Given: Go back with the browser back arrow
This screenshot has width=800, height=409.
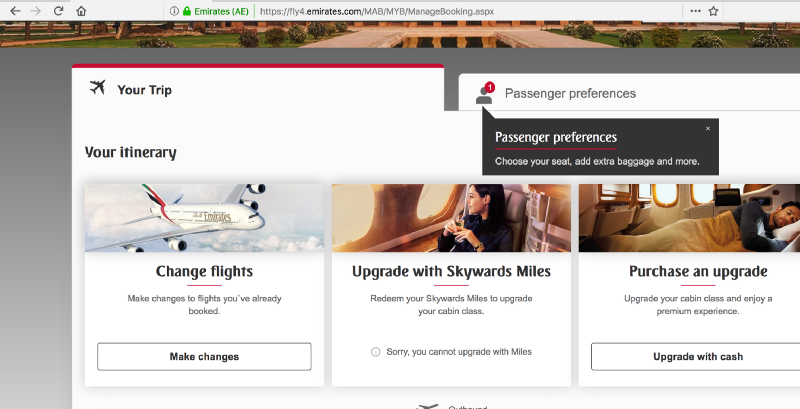Looking at the screenshot, I should (x=15, y=11).
